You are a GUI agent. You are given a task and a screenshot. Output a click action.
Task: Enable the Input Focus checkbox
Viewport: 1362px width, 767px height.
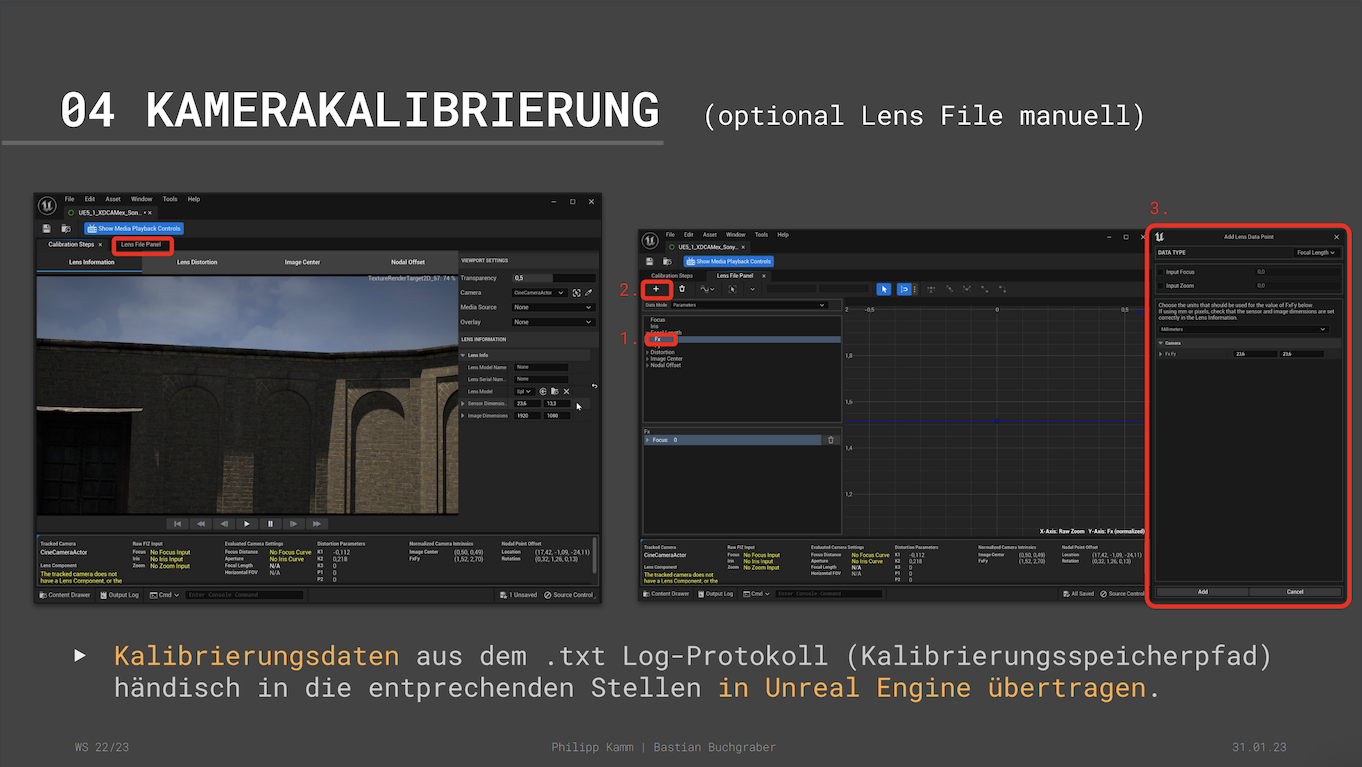tap(1161, 272)
